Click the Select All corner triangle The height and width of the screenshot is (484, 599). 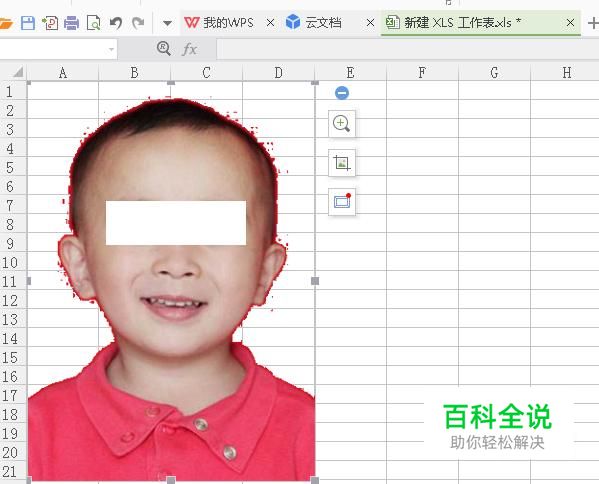coord(18,72)
